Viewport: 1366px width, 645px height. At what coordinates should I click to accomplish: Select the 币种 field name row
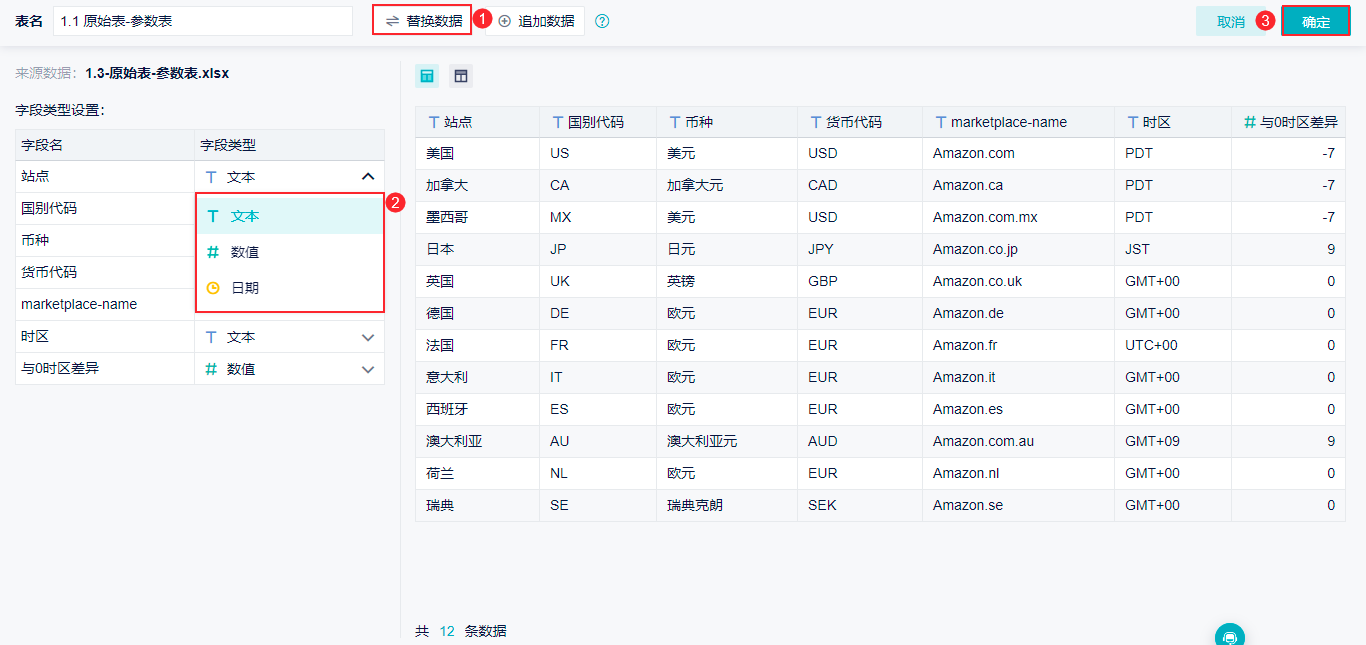105,240
